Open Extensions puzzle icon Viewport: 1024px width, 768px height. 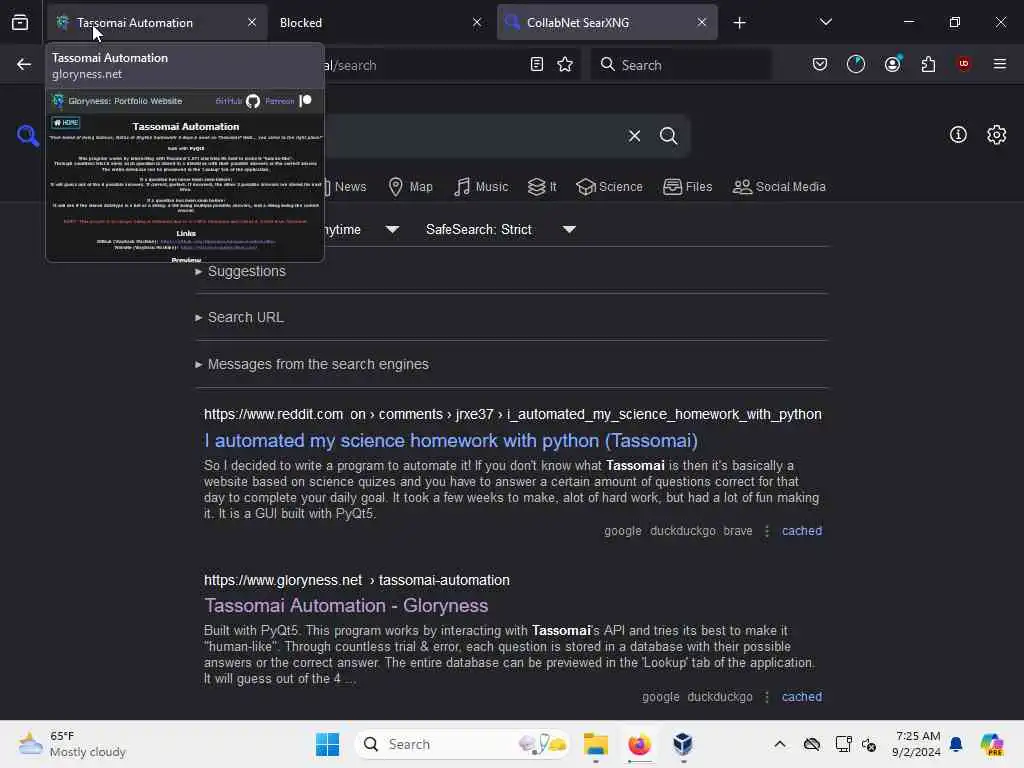[x=928, y=64]
